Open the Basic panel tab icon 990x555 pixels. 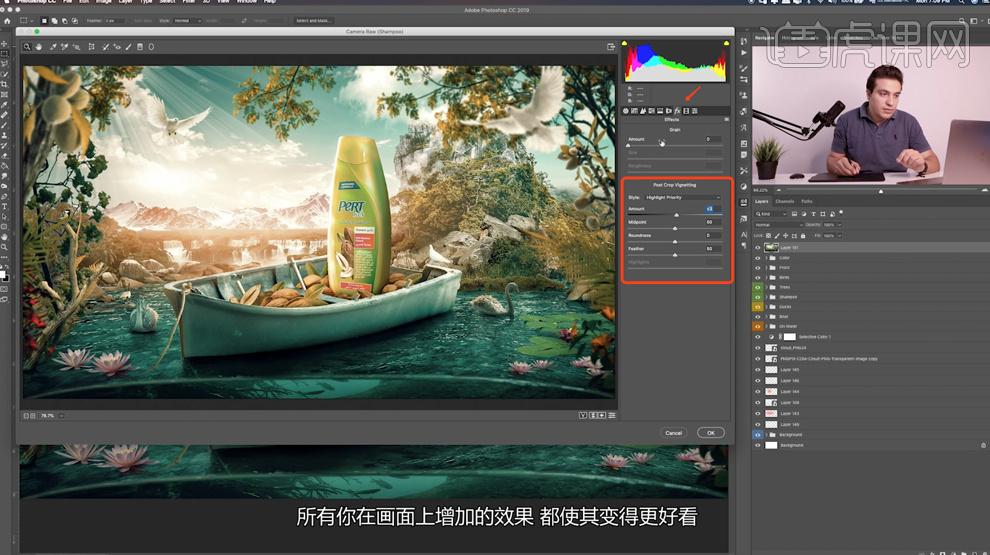(626, 111)
